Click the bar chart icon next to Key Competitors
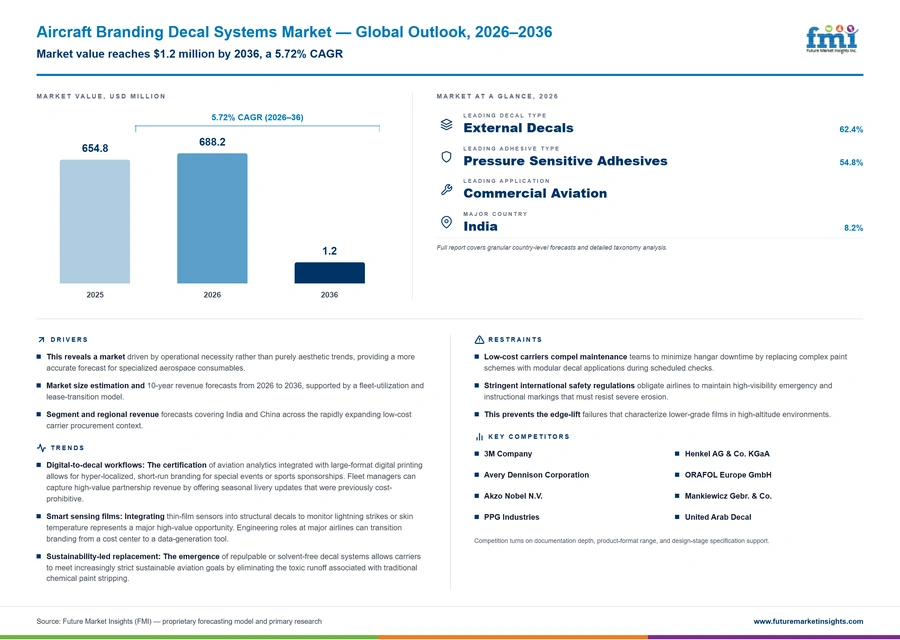Image resolution: width=900 pixels, height=640 pixels. tap(479, 437)
